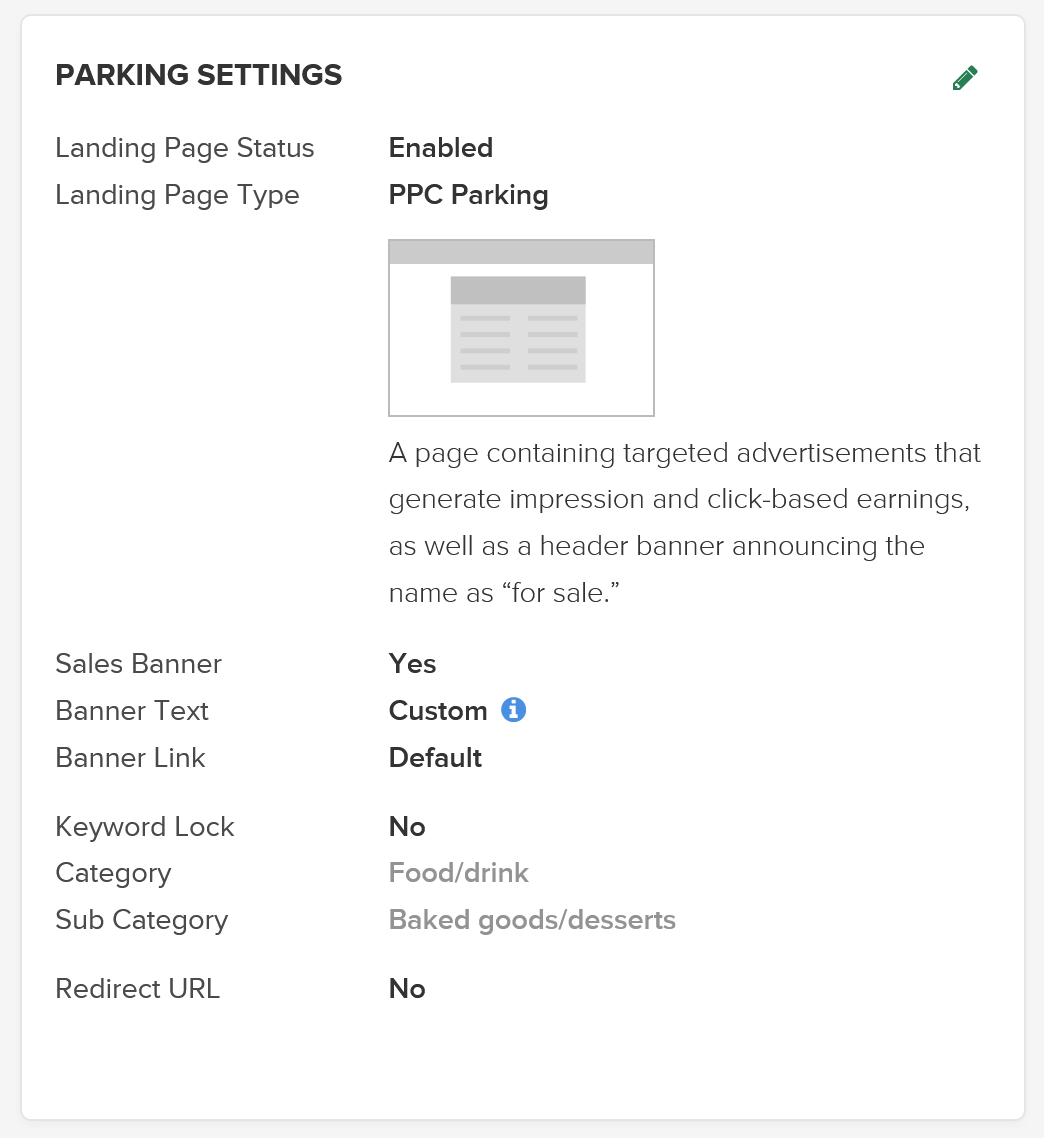Click the Keyword Lock No value
The image size is (1044, 1138).
click(x=407, y=827)
